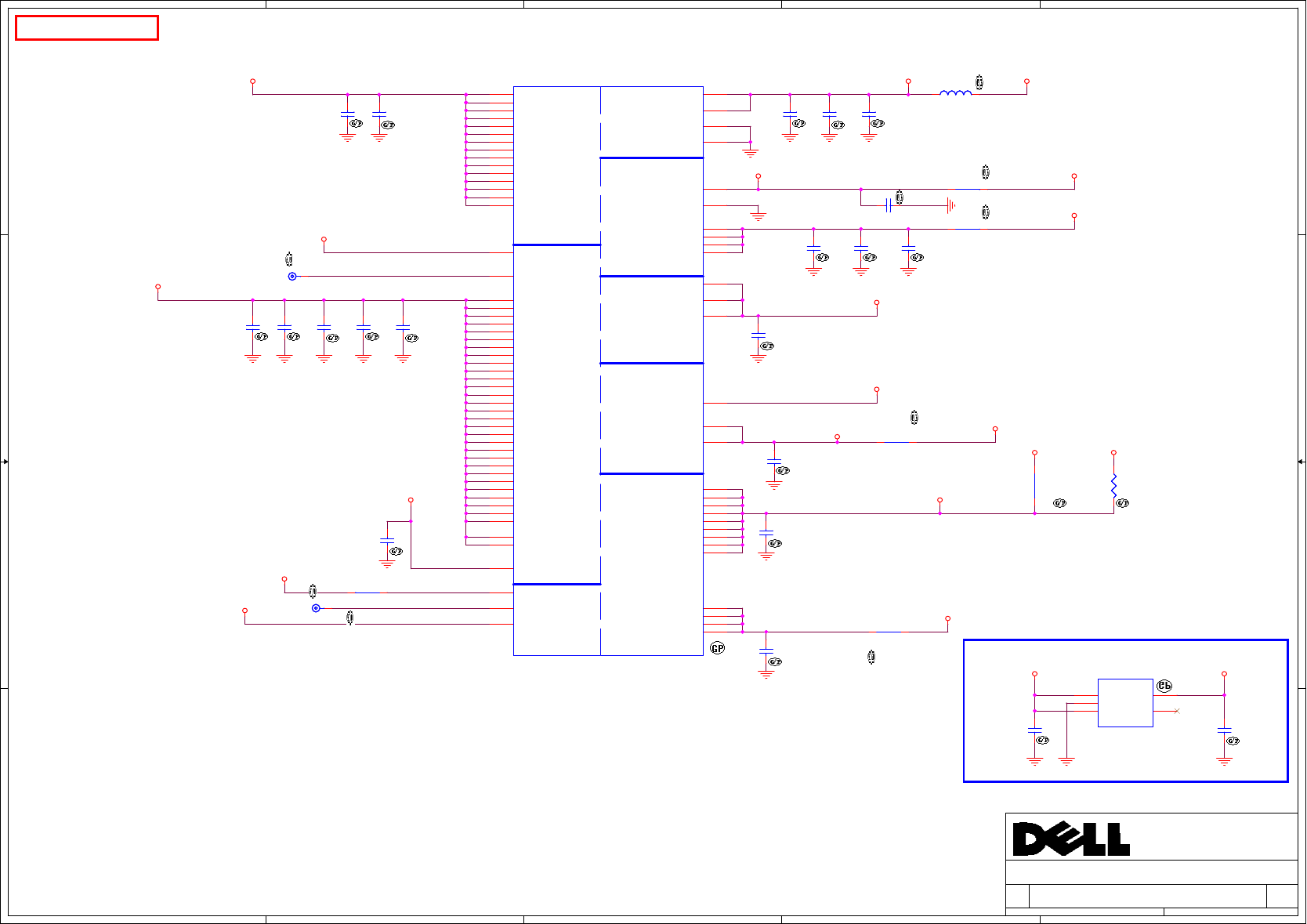Screen dimensions: 1307x924
Task: Select the small IC block inside the blue frame
Action: [x=1125, y=703]
